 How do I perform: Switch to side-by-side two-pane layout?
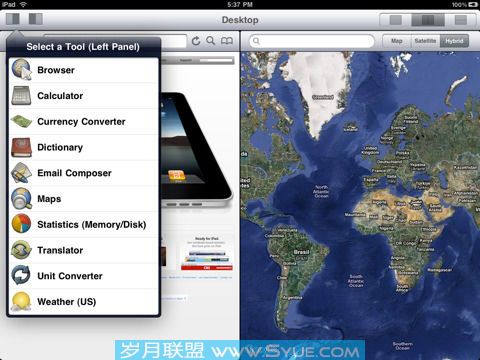(x=428, y=20)
